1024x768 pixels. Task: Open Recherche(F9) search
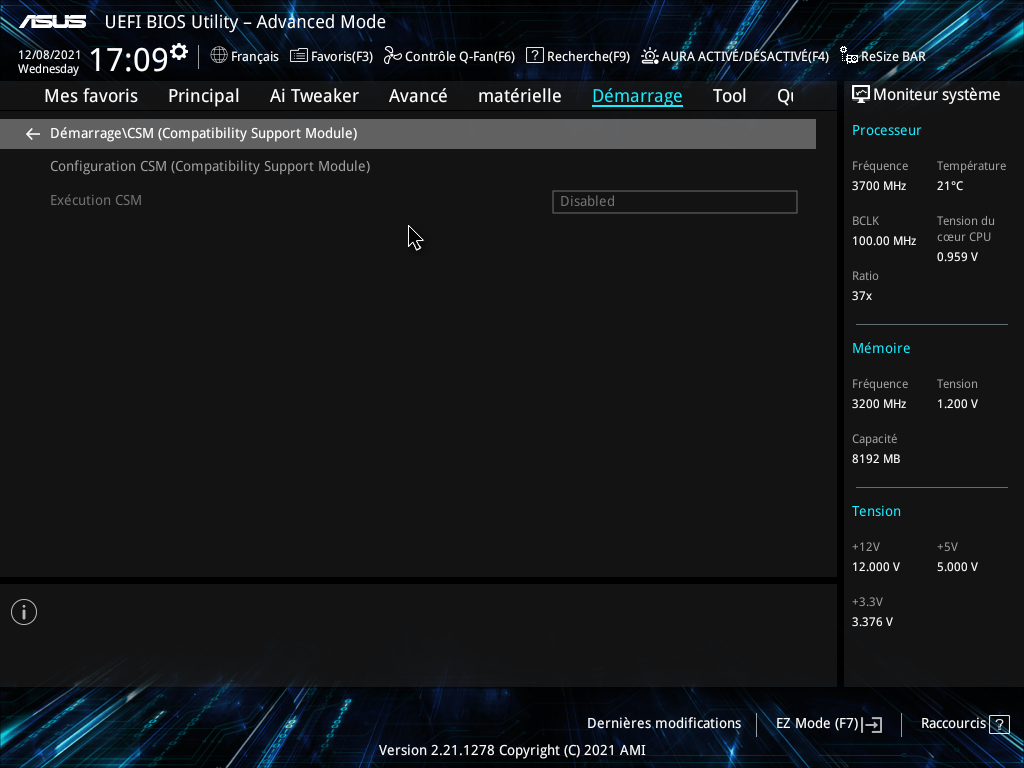point(588,57)
